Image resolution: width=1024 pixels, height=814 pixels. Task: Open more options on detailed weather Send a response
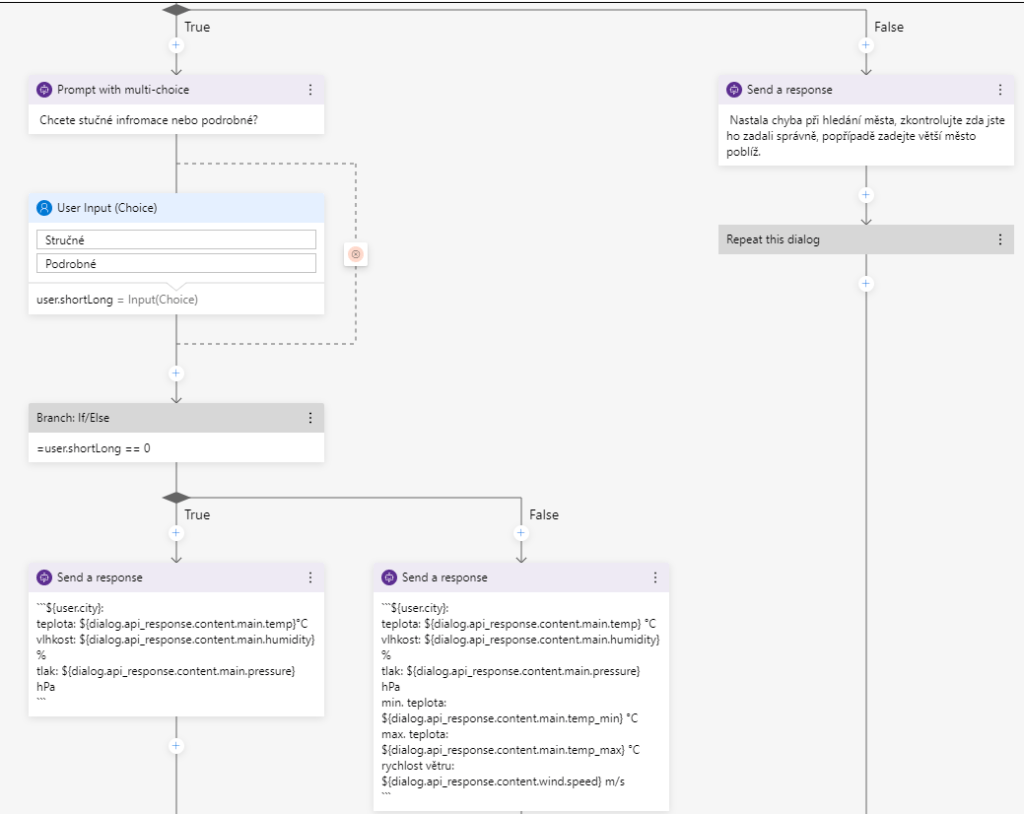(x=655, y=578)
